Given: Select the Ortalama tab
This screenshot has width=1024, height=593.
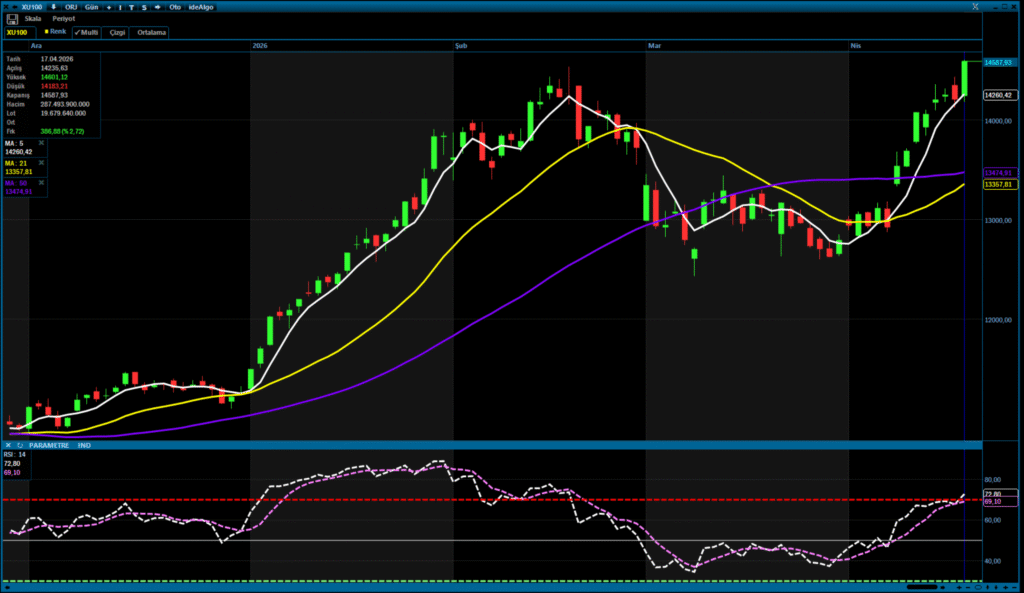Looking at the screenshot, I should click(151, 32).
